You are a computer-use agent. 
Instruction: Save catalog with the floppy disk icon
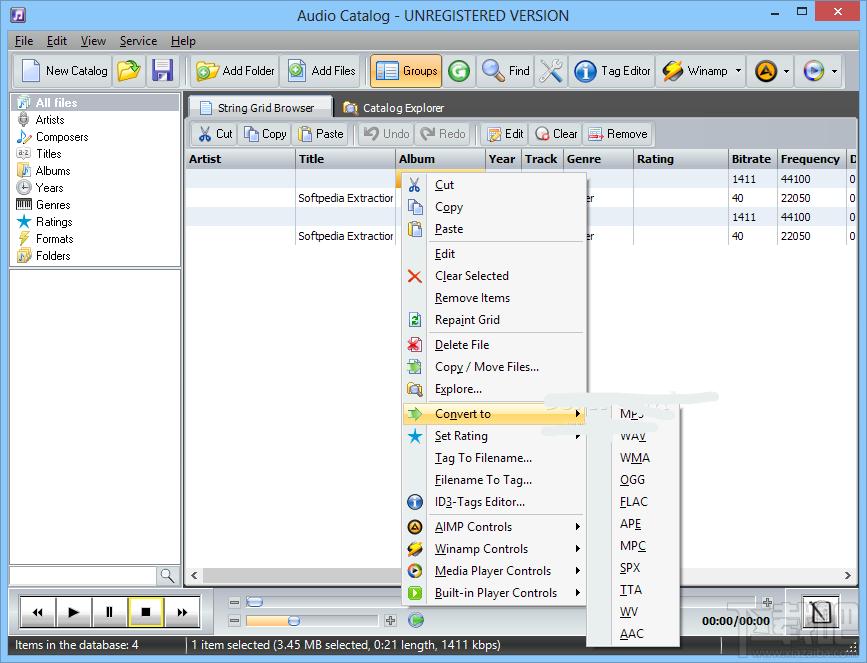pyautogui.click(x=163, y=71)
